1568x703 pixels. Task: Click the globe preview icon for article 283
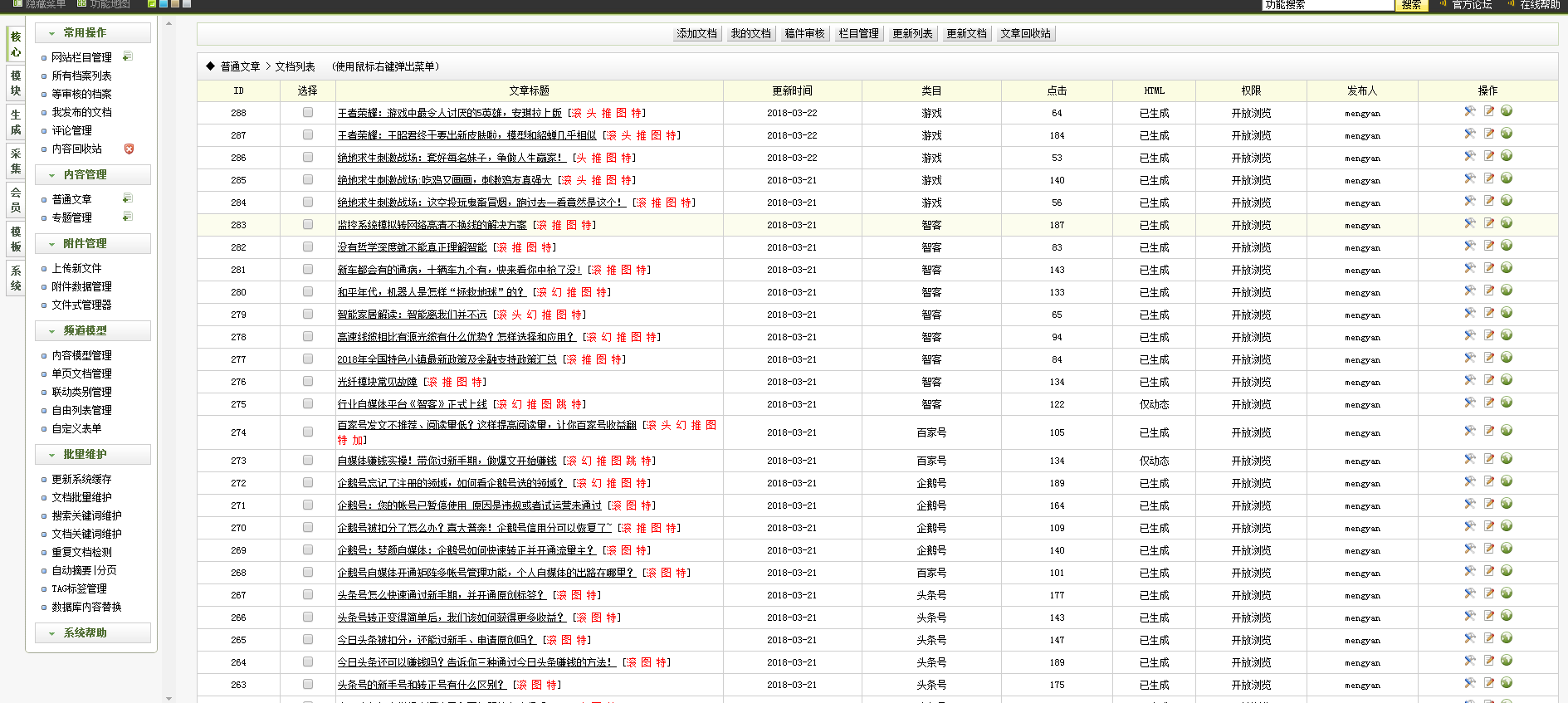tap(1507, 223)
